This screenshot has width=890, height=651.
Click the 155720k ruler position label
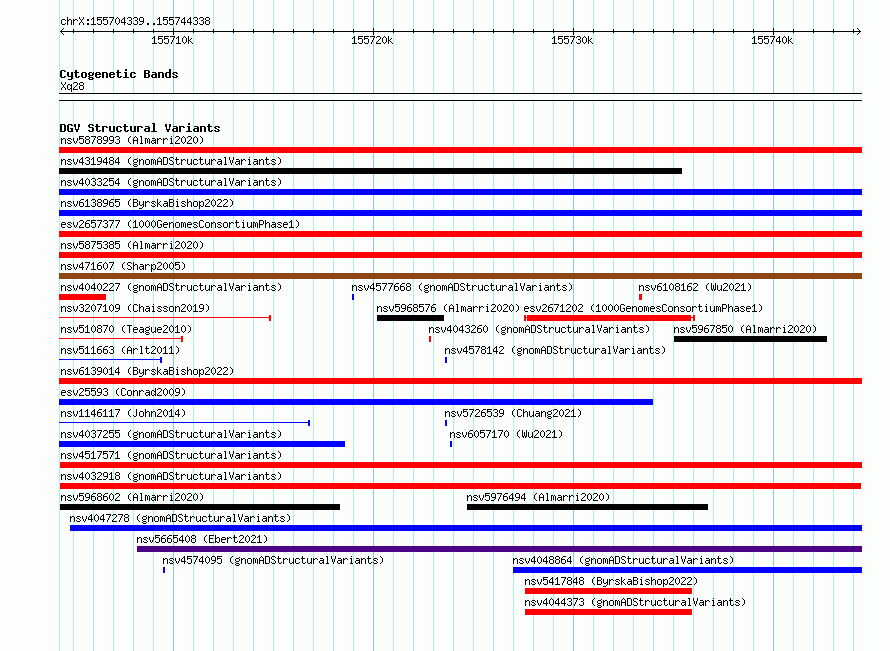pyautogui.click(x=372, y=40)
